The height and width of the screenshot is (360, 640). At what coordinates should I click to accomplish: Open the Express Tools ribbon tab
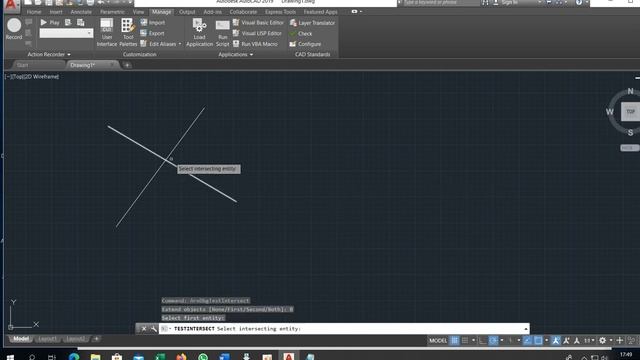coord(280,12)
